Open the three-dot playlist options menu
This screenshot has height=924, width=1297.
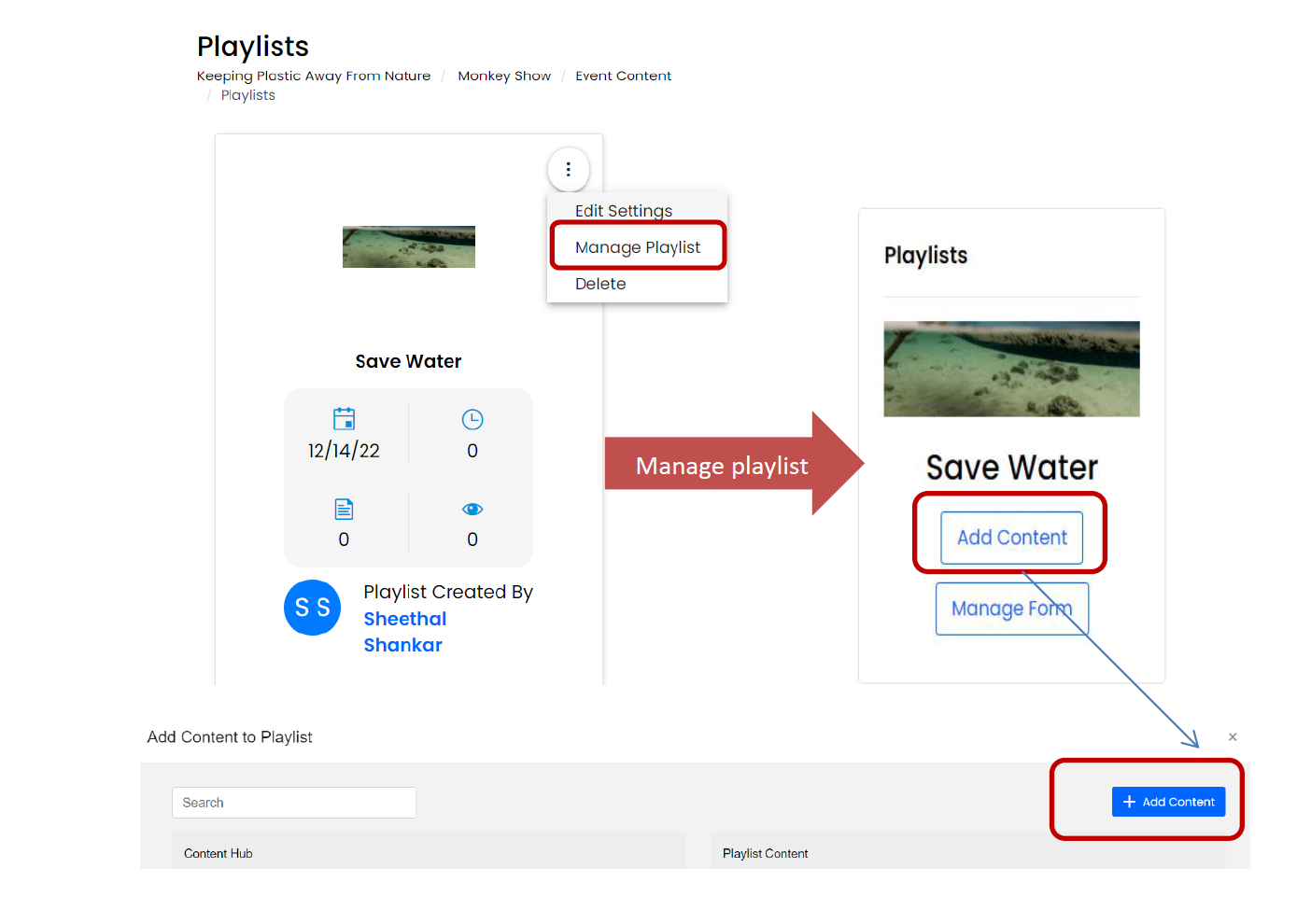568,170
